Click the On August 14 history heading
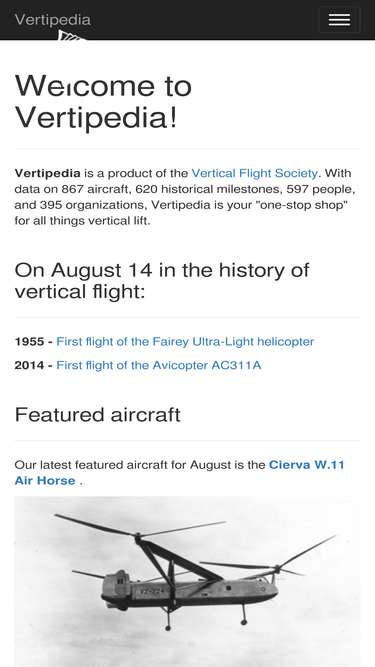This screenshot has width=375, height=667. [162, 281]
